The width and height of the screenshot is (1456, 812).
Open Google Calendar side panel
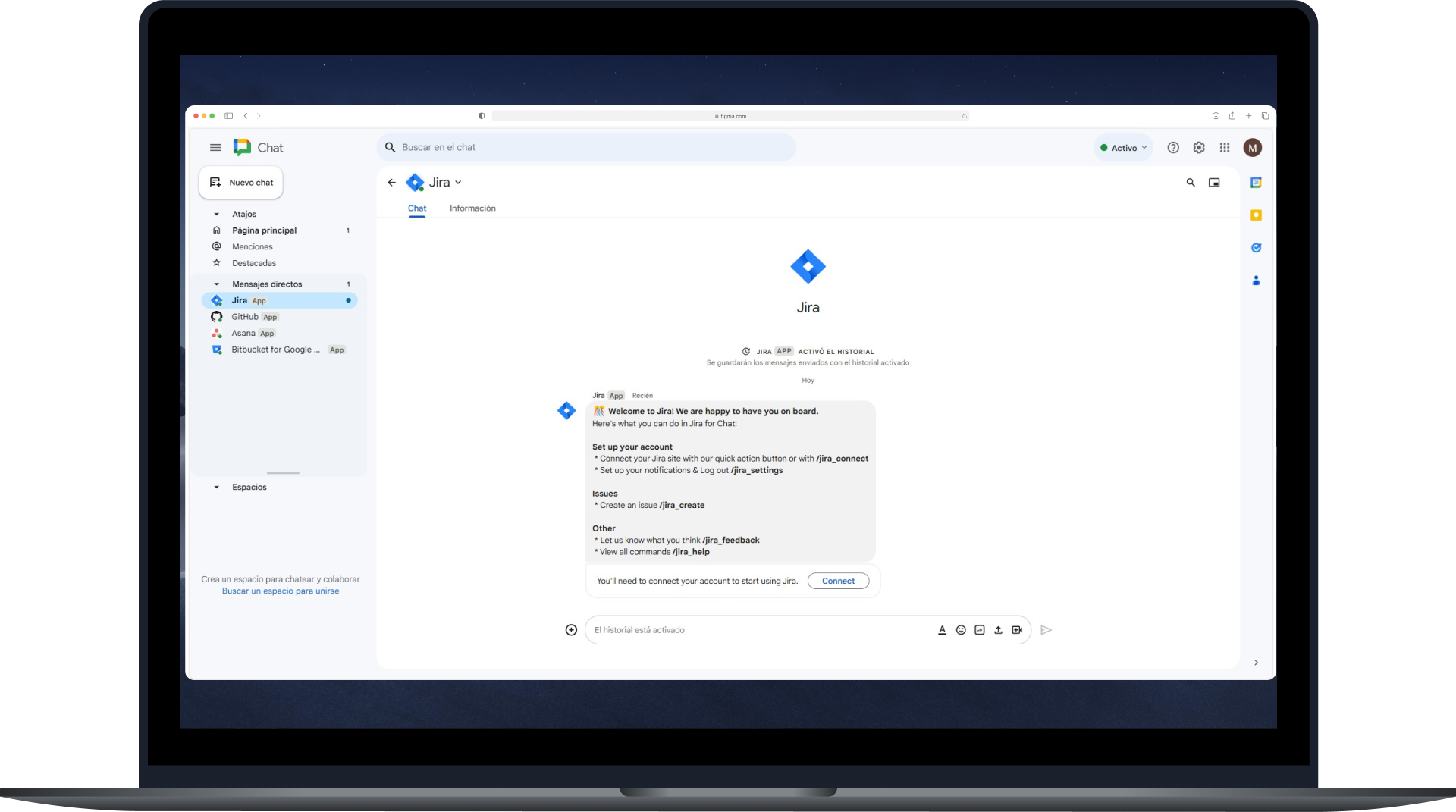(1256, 183)
